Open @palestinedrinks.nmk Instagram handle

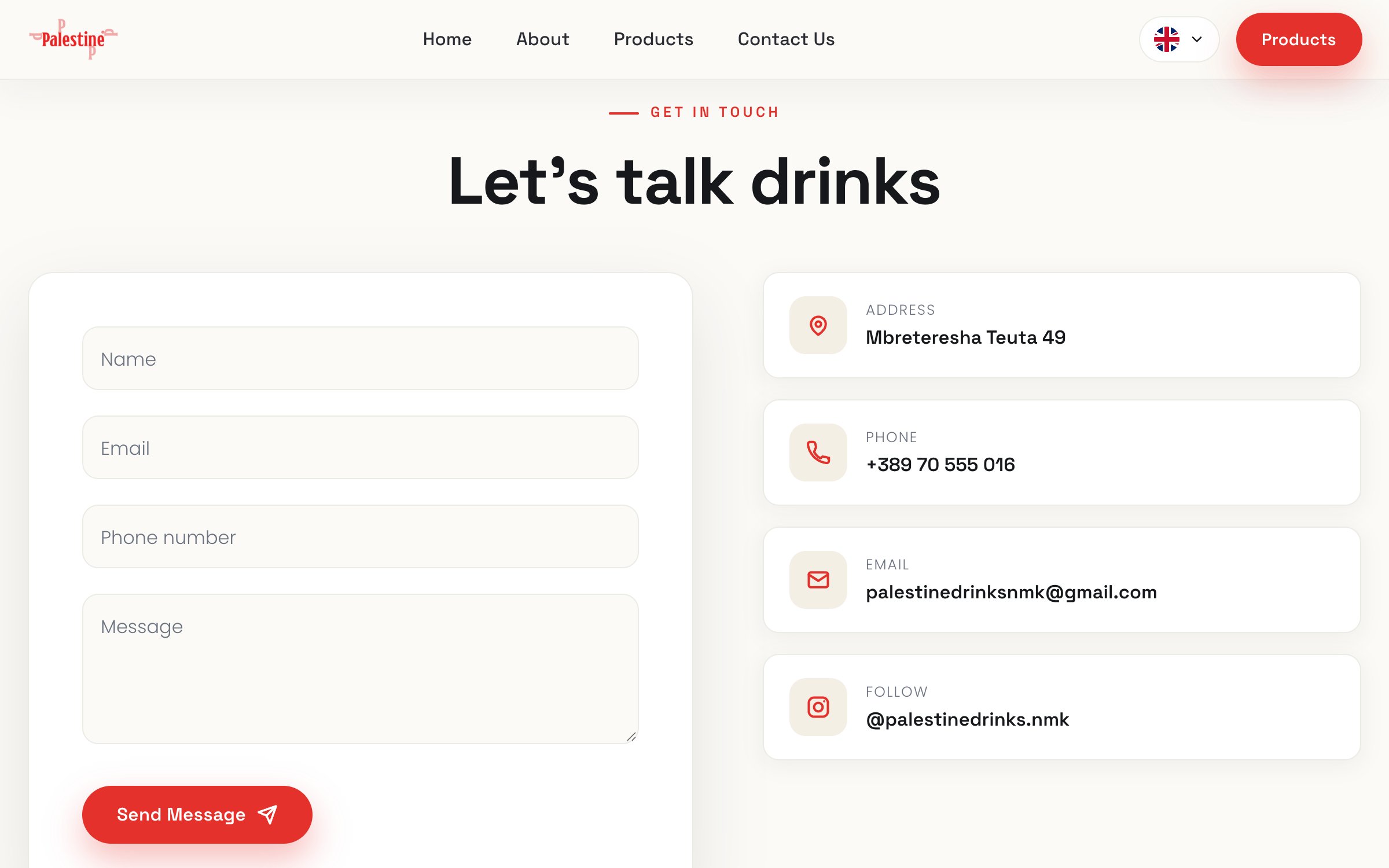tap(967, 719)
